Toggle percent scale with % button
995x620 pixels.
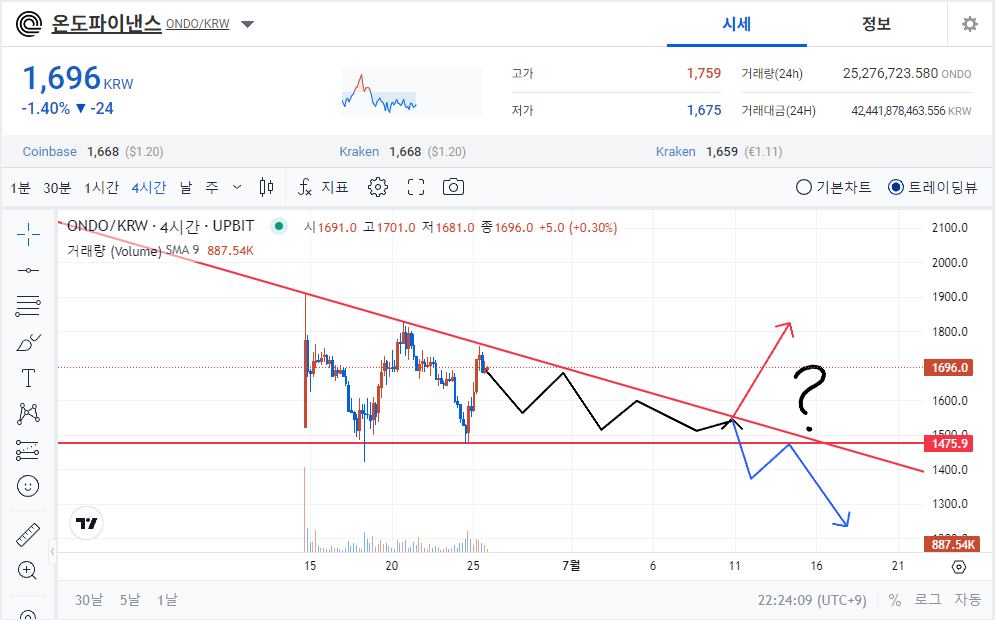click(x=895, y=600)
